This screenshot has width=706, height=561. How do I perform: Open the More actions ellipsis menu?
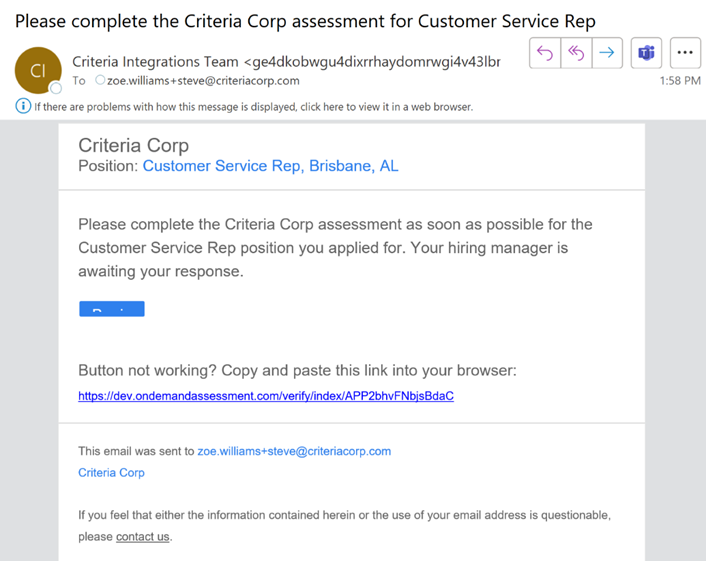coord(685,53)
